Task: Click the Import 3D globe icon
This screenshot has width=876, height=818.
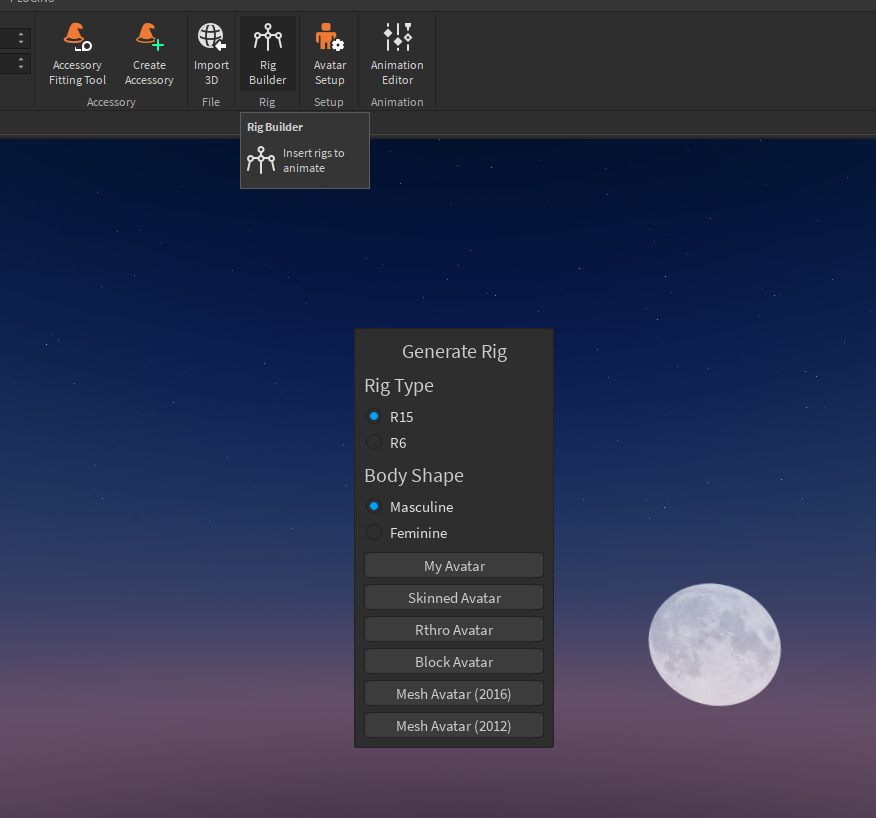Action: [x=211, y=35]
